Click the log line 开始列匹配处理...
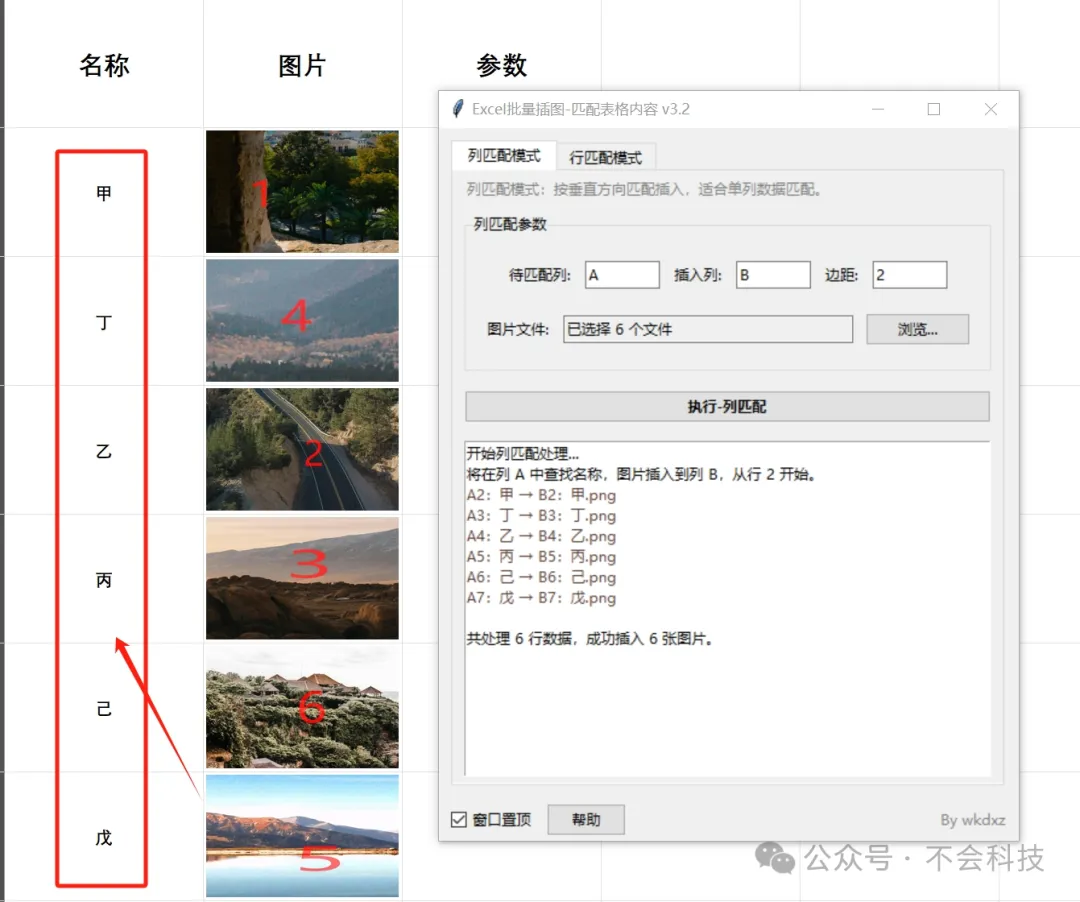 coord(523,454)
